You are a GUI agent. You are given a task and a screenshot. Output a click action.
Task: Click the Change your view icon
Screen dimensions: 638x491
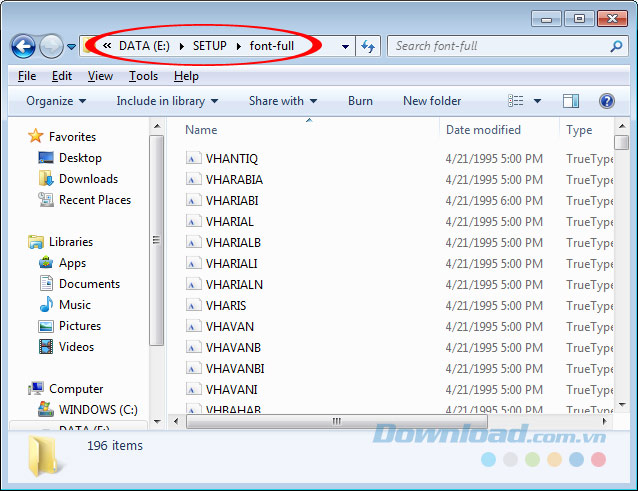tap(516, 101)
